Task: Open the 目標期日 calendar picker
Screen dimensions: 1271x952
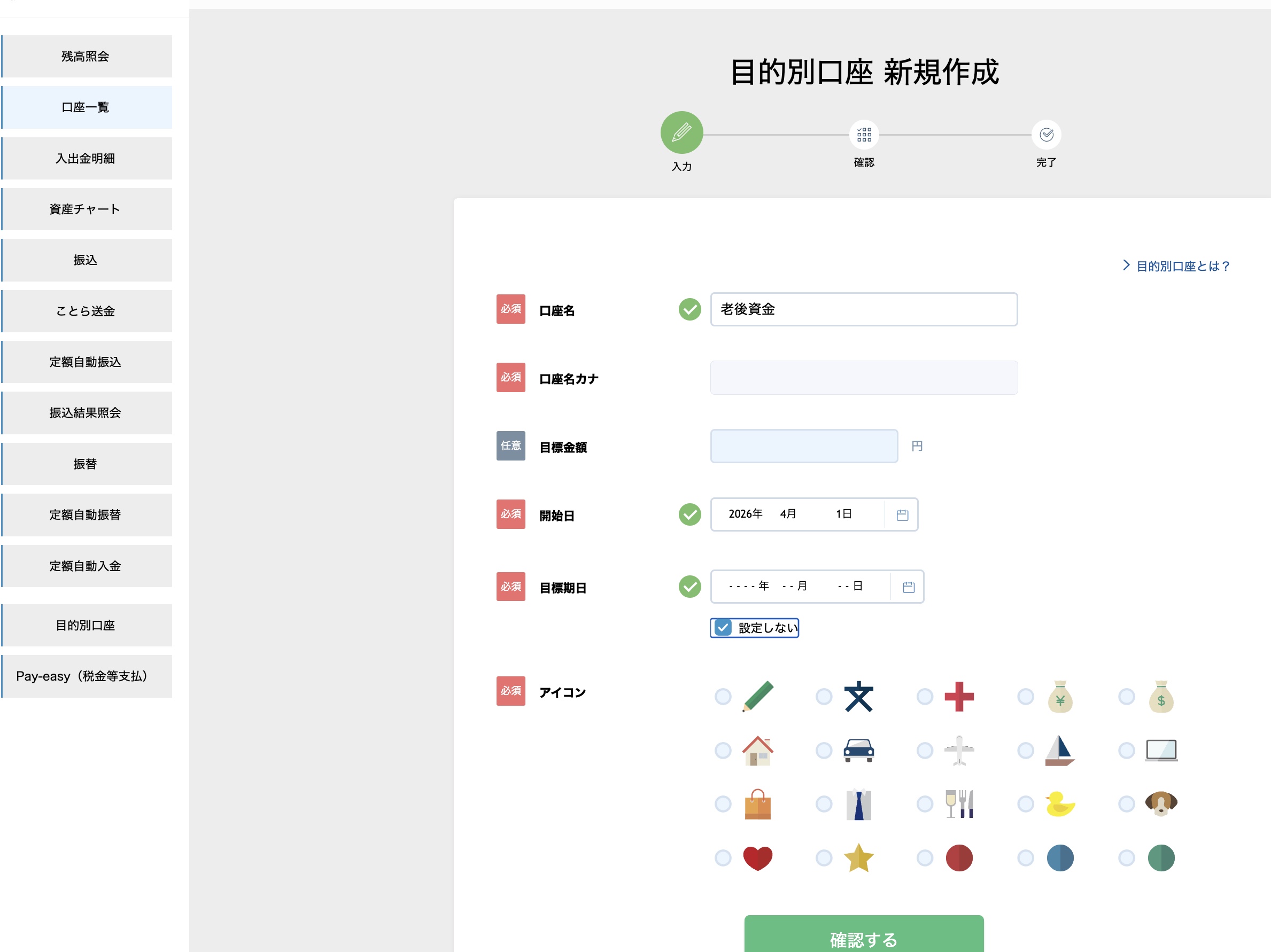Action: pyautogui.click(x=908, y=587)
